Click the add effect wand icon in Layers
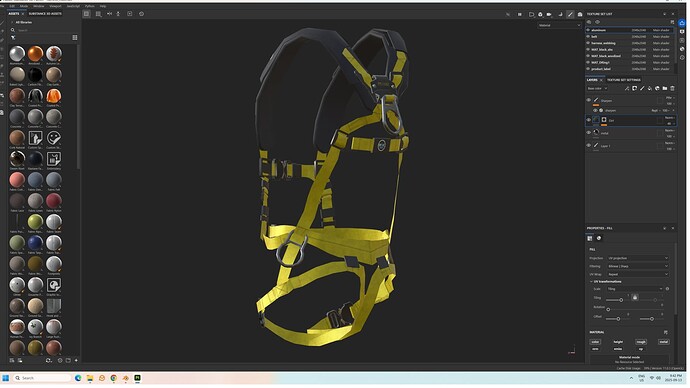The height and width of the screenshot is (388, 690). click(x=627, y=88)
